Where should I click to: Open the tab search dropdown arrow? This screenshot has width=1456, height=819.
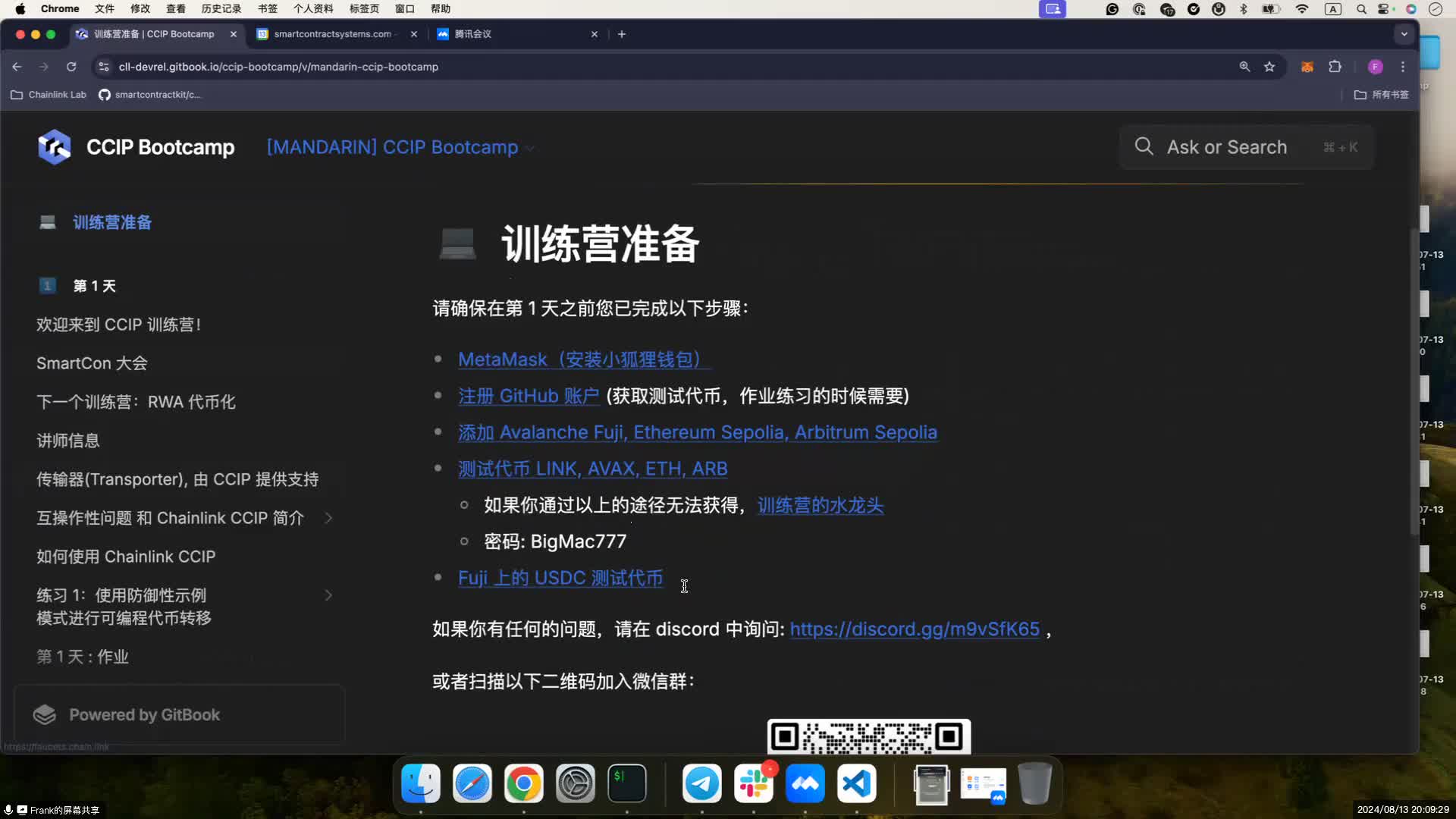[1404, 34]
